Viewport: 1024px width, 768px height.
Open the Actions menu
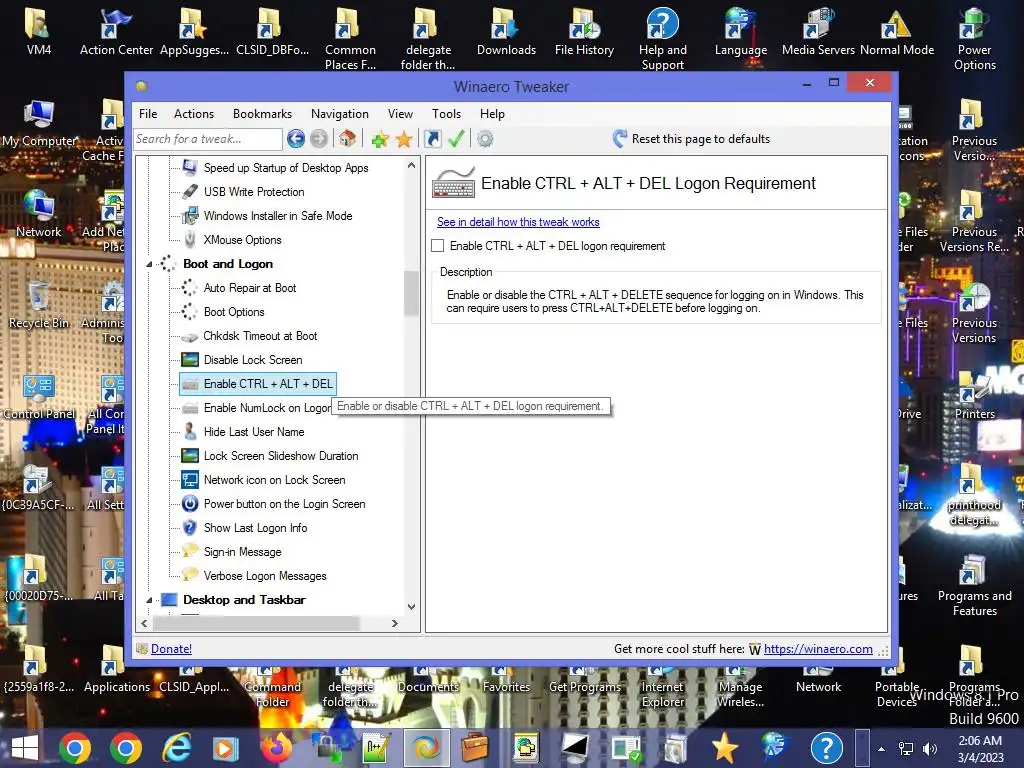(194, 114)
